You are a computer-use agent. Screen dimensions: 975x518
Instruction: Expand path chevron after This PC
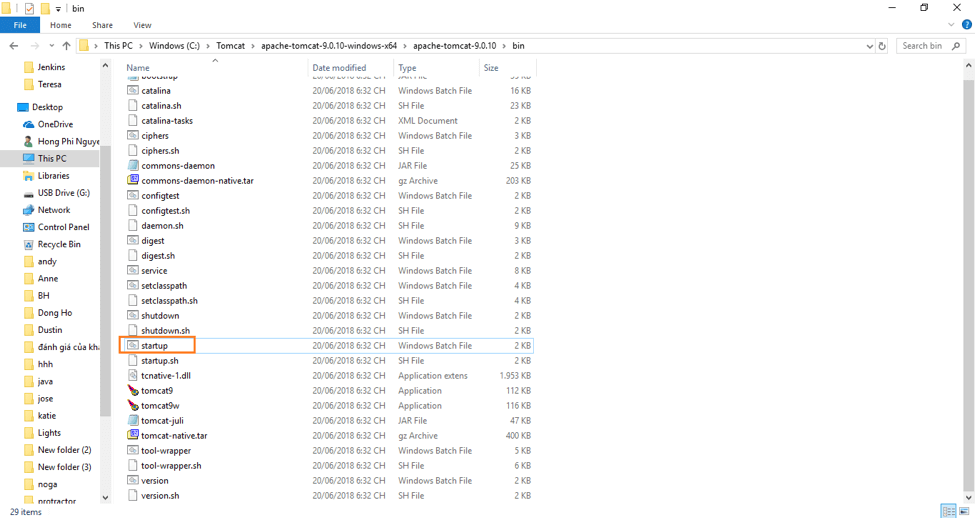[x=141, y=46]
